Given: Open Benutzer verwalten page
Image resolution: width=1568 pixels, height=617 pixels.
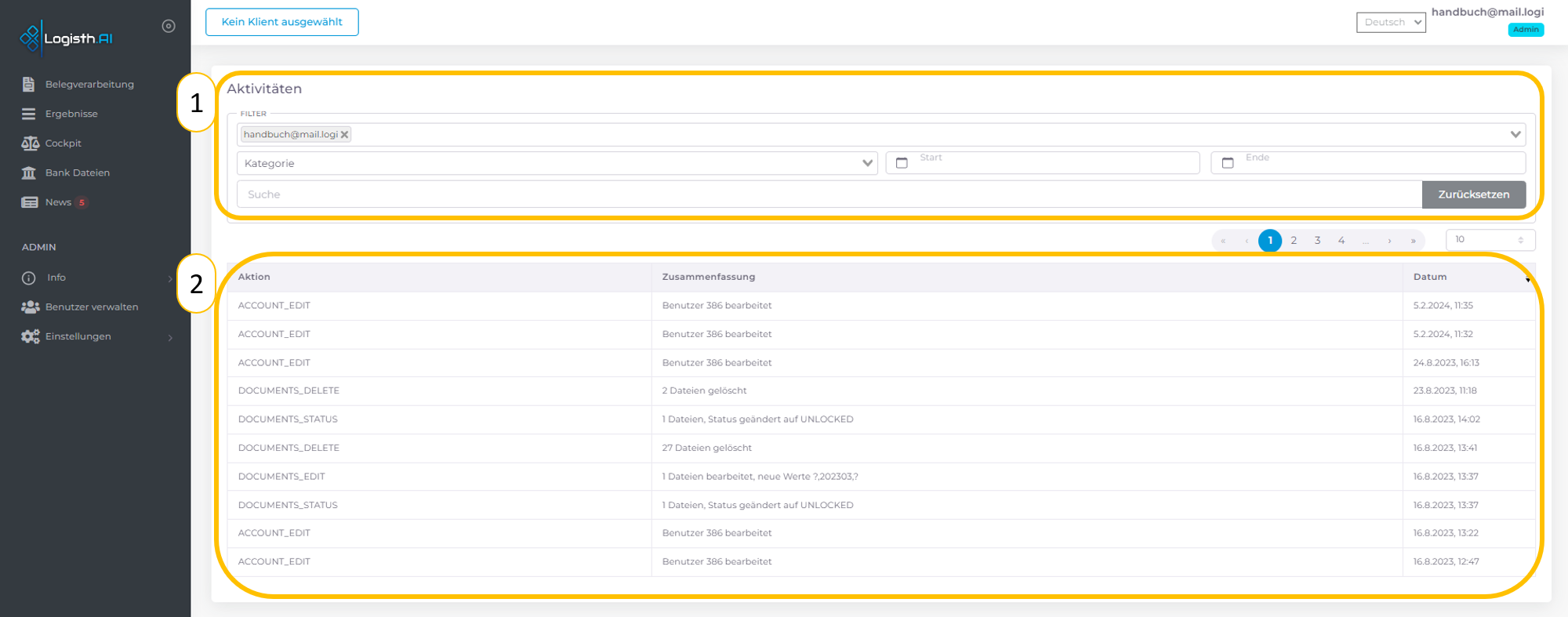Looking at the screenshot, I should click(x=92, y=307).
